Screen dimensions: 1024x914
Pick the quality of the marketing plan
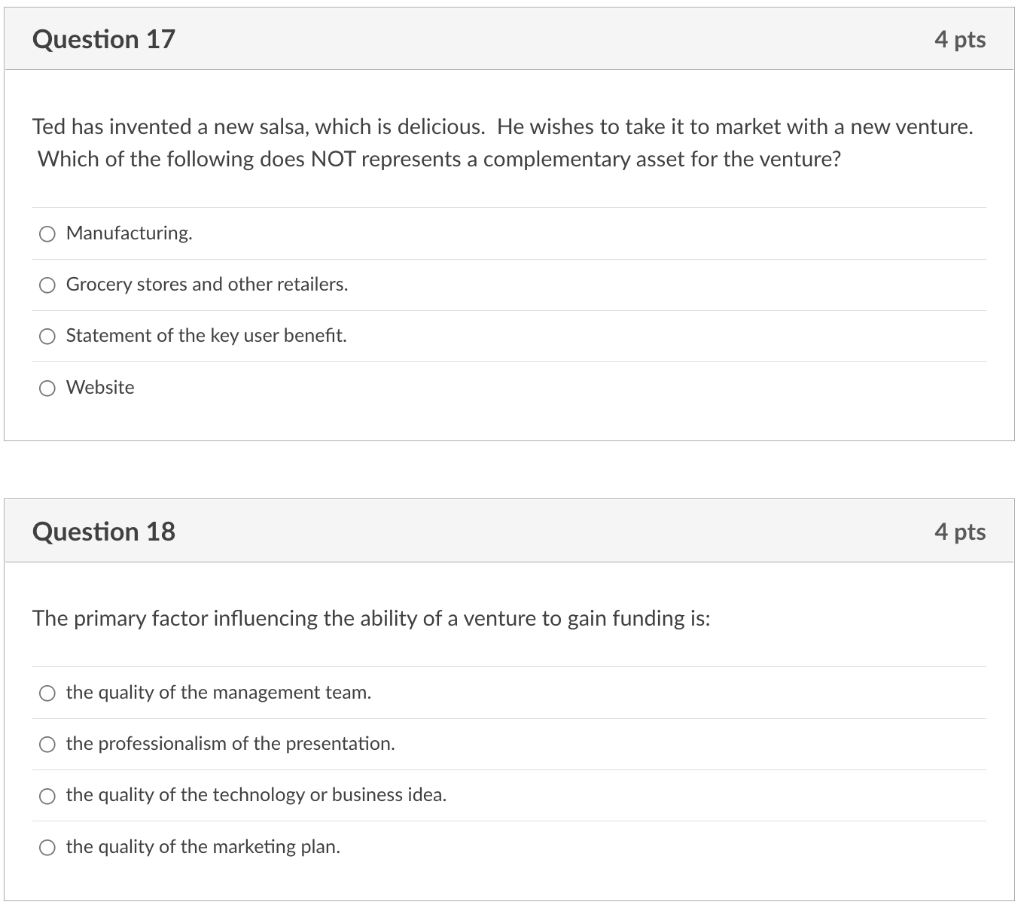[x=47, y=846]
